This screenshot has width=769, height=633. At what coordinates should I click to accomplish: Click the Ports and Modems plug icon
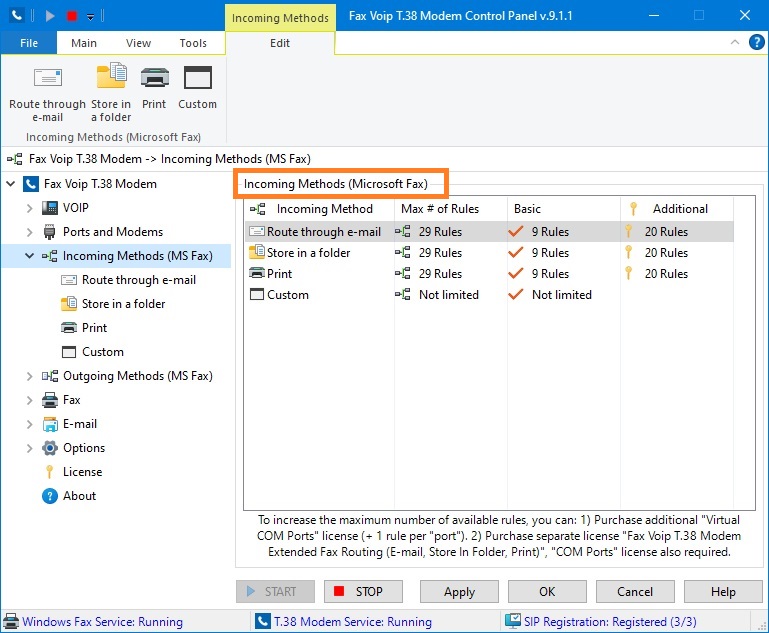click(x=50, y=232)
